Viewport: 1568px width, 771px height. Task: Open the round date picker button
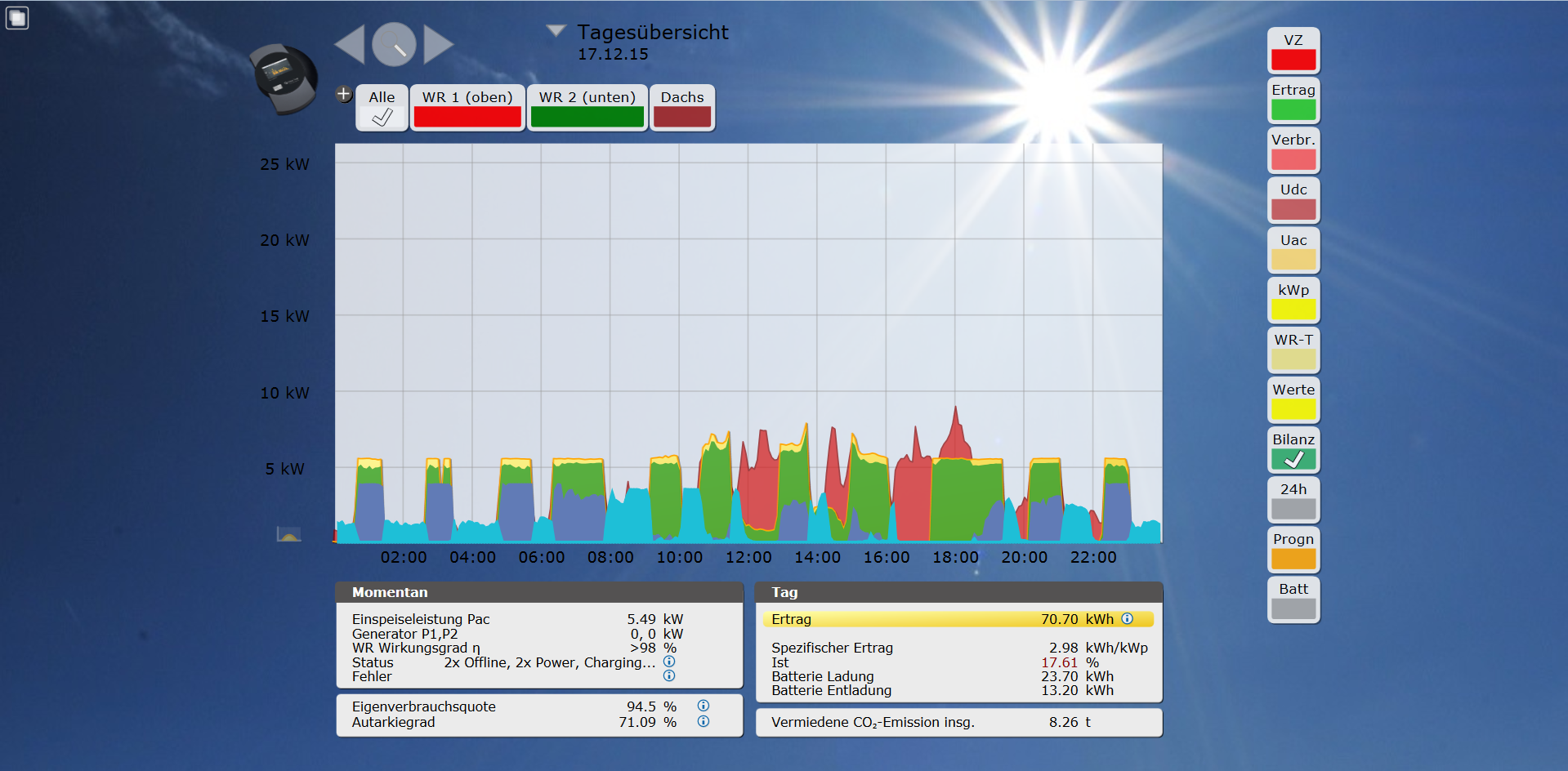pos(395,44)
